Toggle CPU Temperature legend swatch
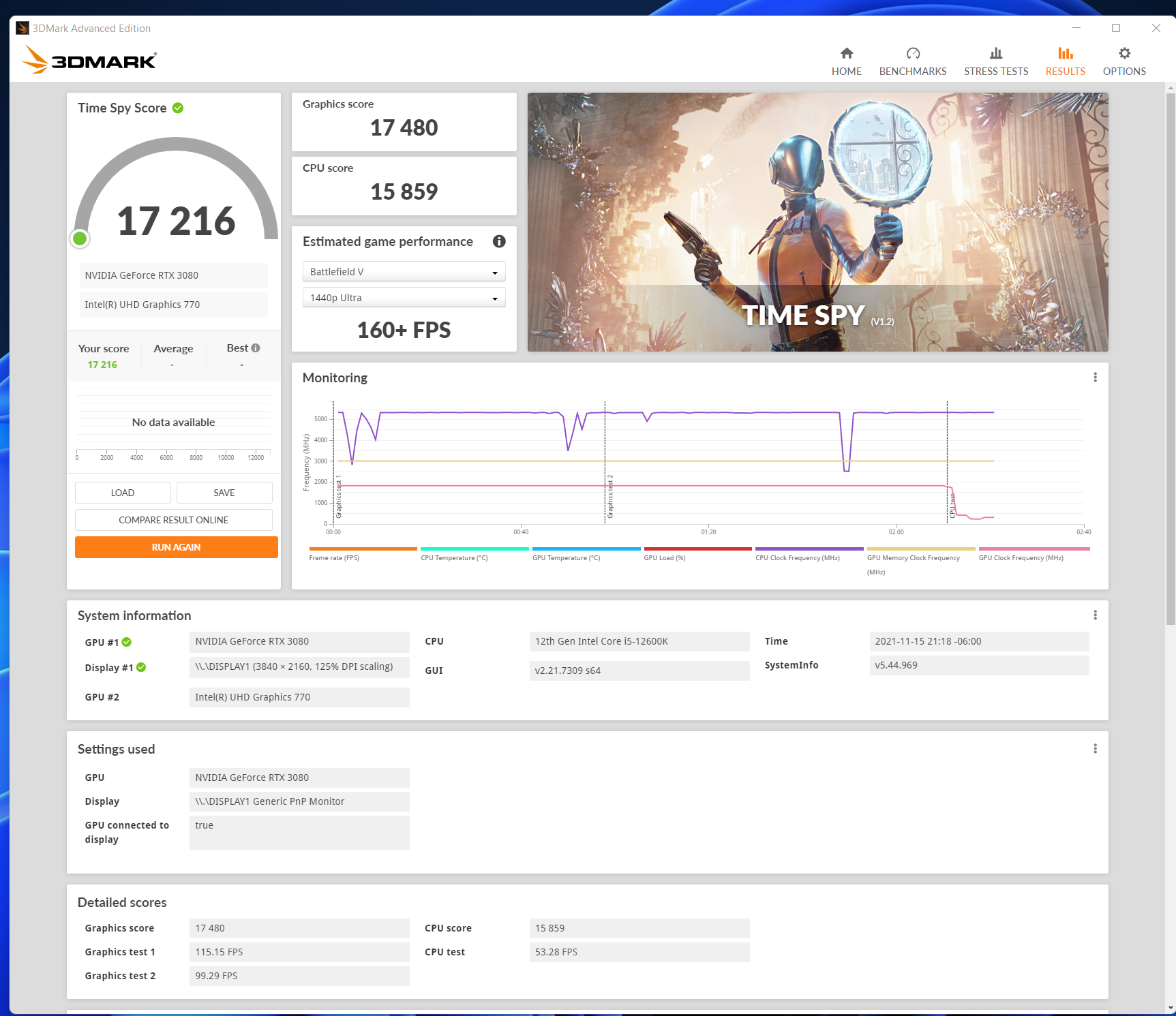 474,549
